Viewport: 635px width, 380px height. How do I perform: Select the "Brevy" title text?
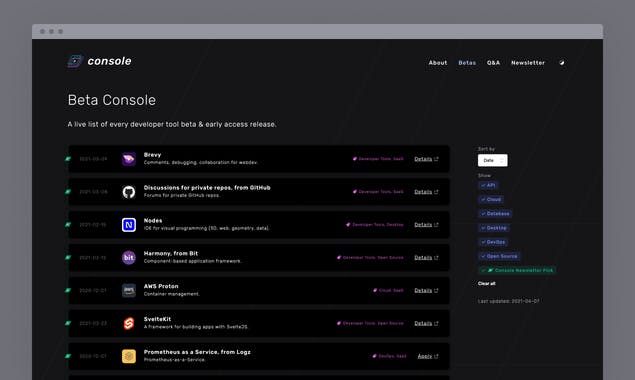tap(152, 155)
